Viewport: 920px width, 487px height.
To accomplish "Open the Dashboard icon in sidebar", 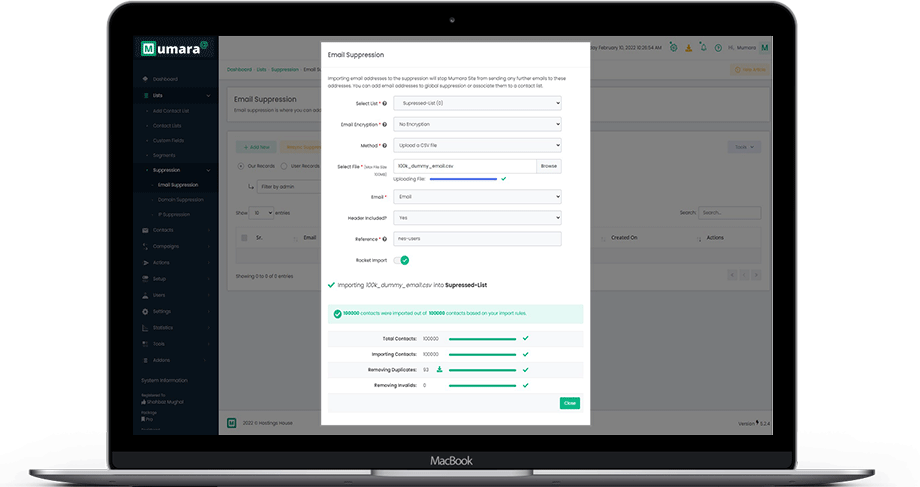I will pyautogui.click(x=145, y=79).
